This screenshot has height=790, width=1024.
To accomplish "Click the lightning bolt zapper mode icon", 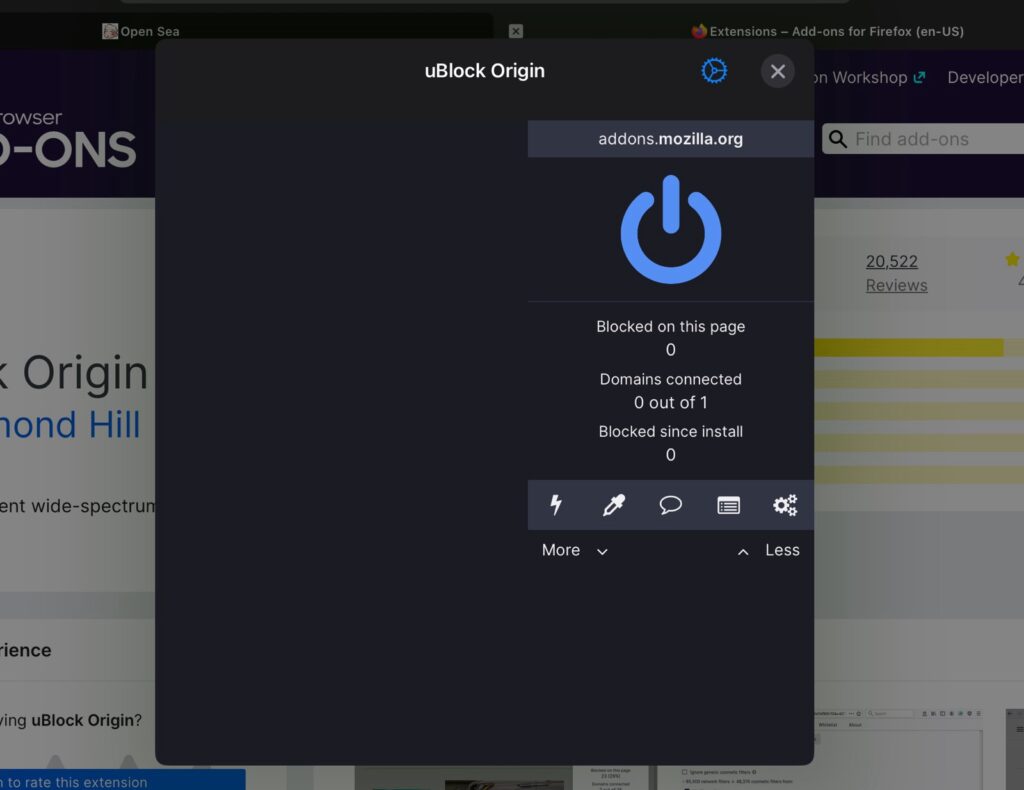I will coord(556,505).
